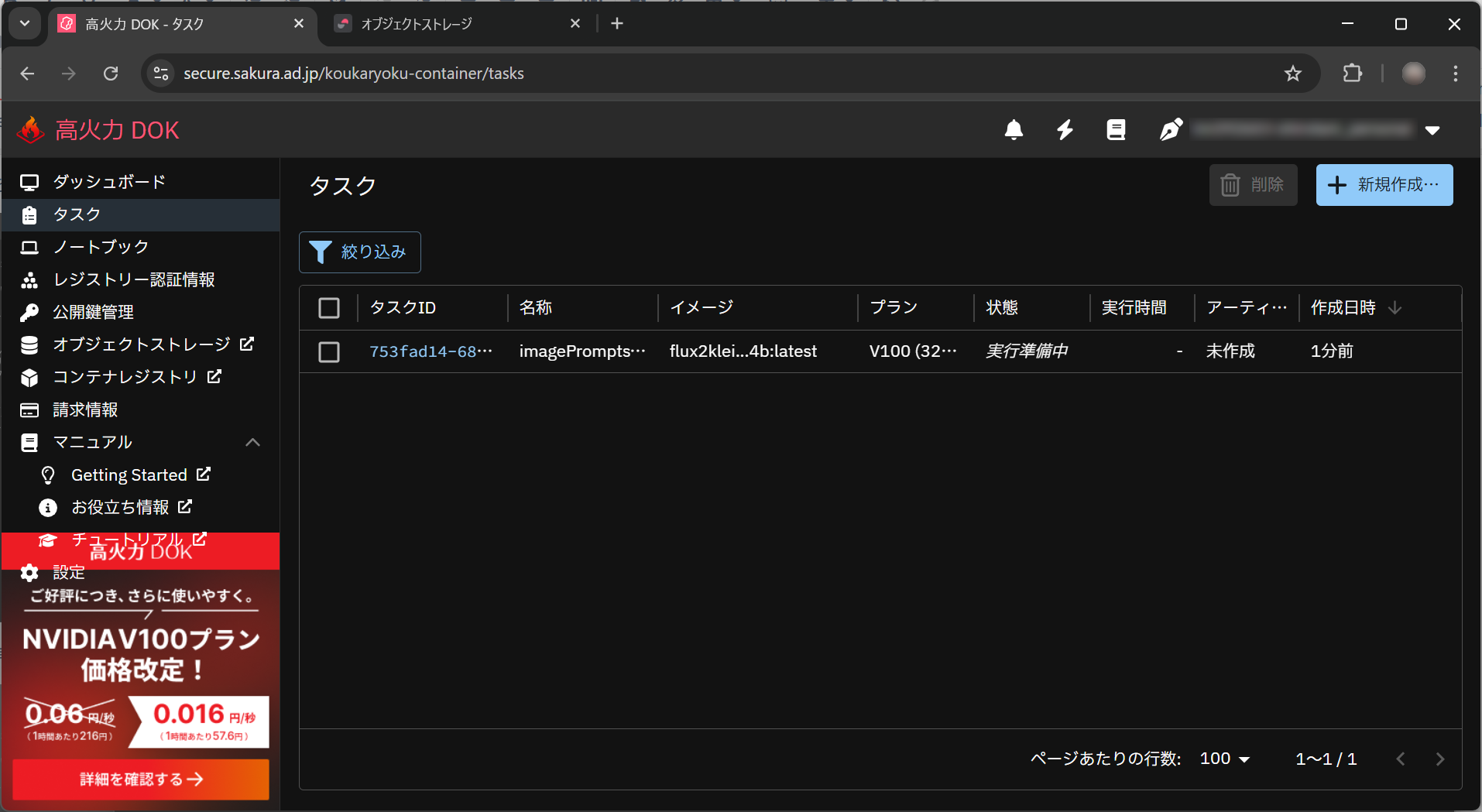The height and width of the screenshot is (812, 1482).
Task: Reload the page
Action: tap(111, 74)
